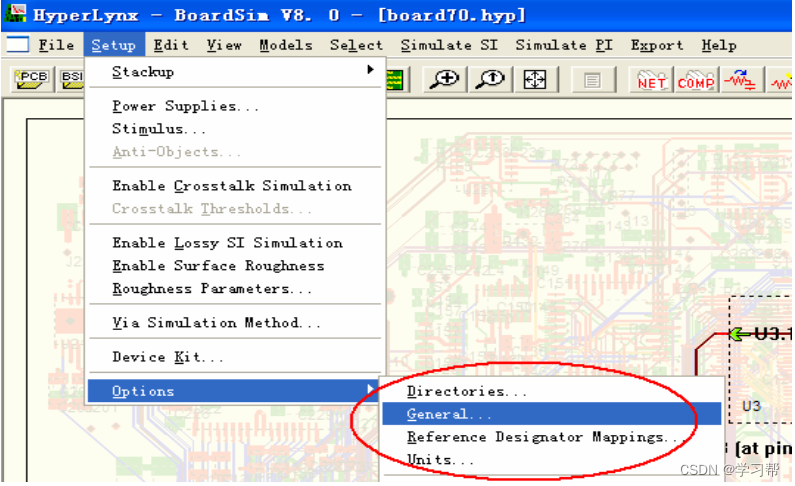Close the open Setup menu

coord(114,45)
